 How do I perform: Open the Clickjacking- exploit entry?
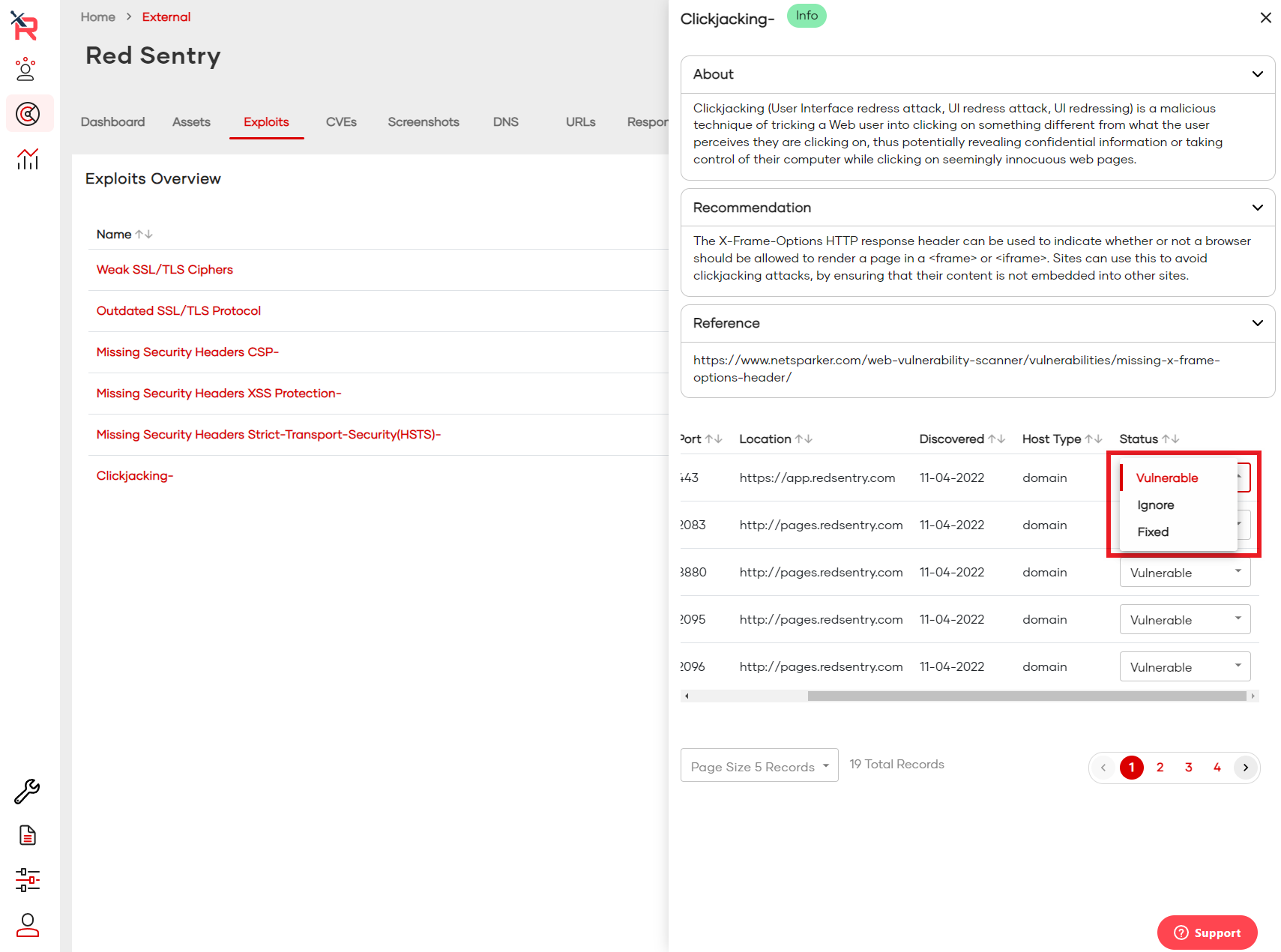(135, 476)
